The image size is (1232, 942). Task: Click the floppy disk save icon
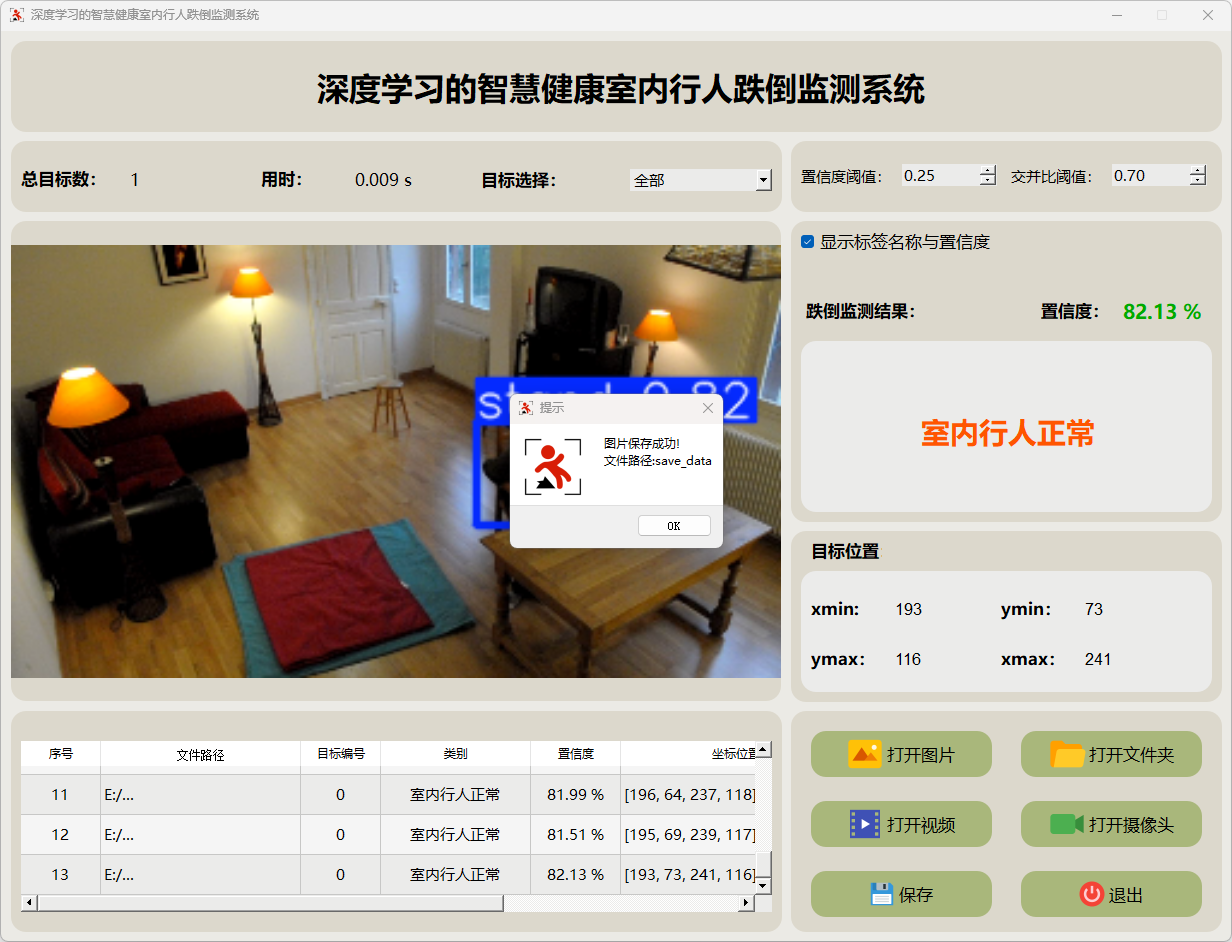pyautogui.click(x=881, y=894)
